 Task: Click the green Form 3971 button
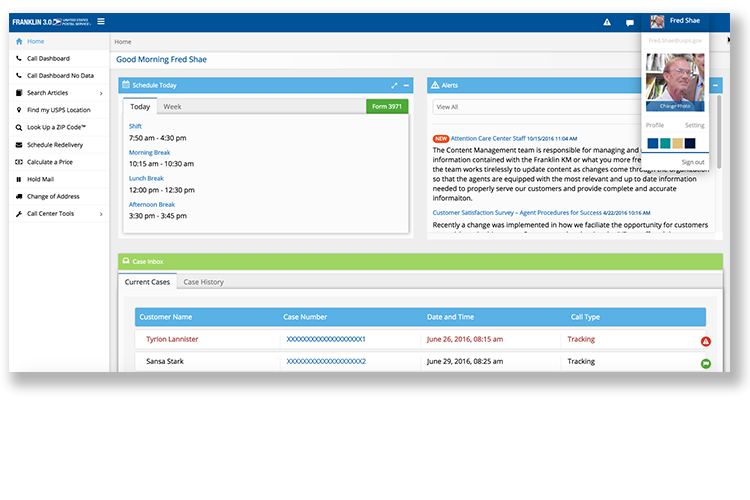click(x=387, y=106)
